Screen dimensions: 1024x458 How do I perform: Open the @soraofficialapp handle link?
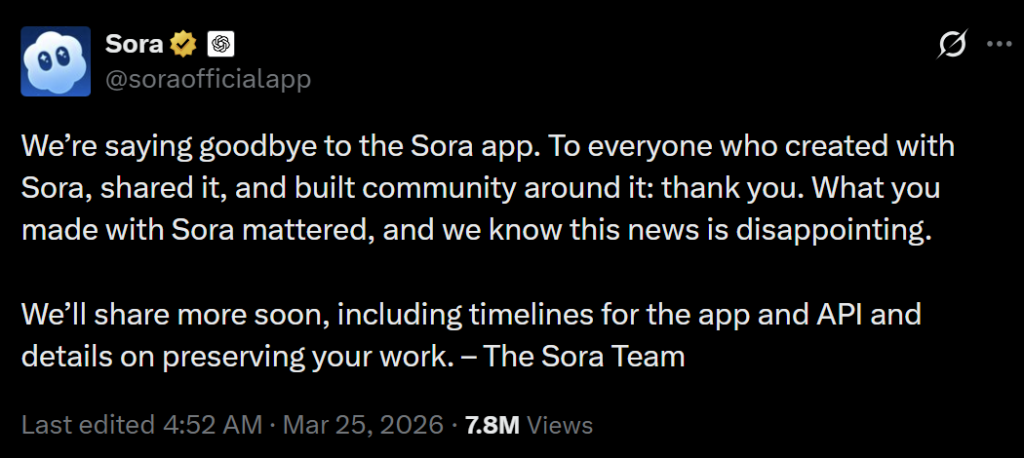(x=208, y=78)
